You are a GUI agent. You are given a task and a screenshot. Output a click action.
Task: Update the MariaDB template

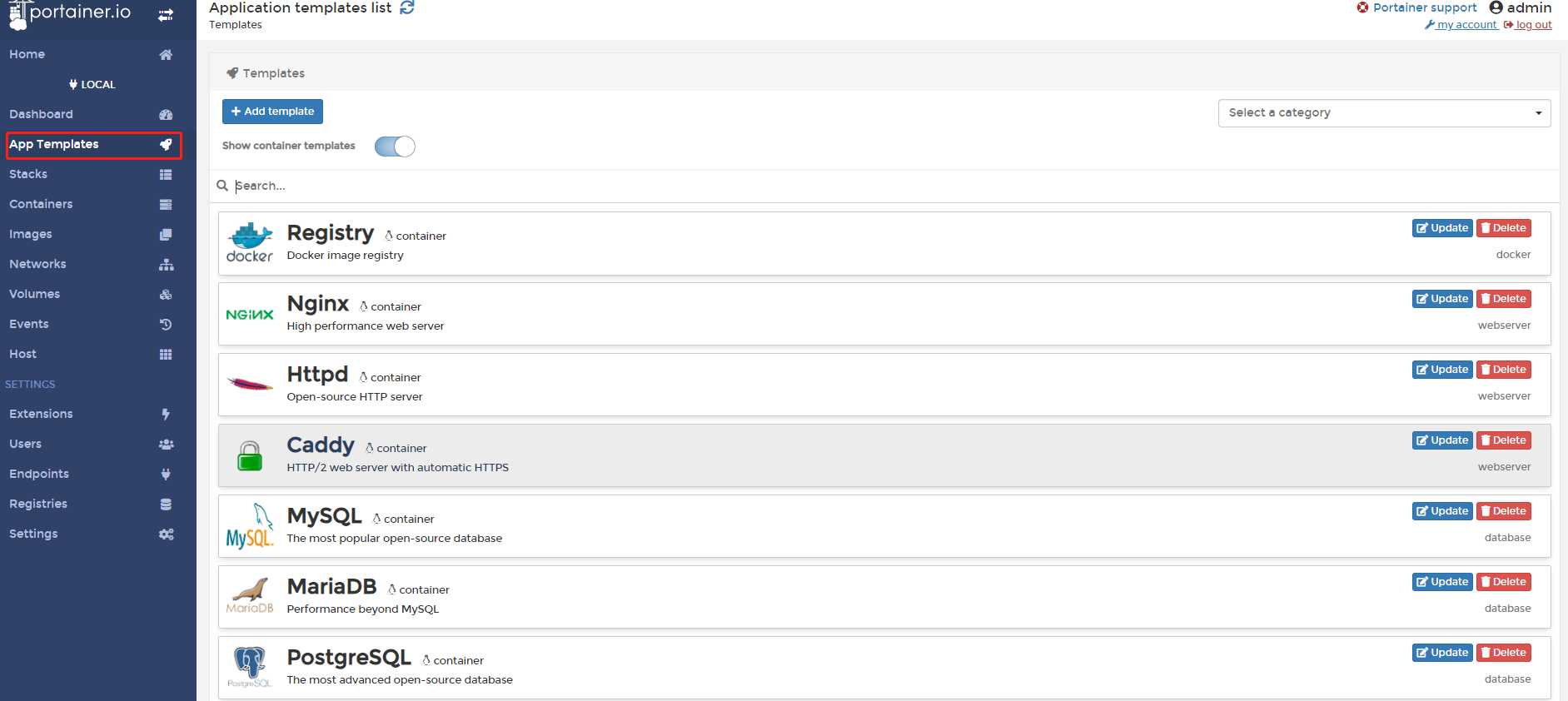pos(1442,582)
